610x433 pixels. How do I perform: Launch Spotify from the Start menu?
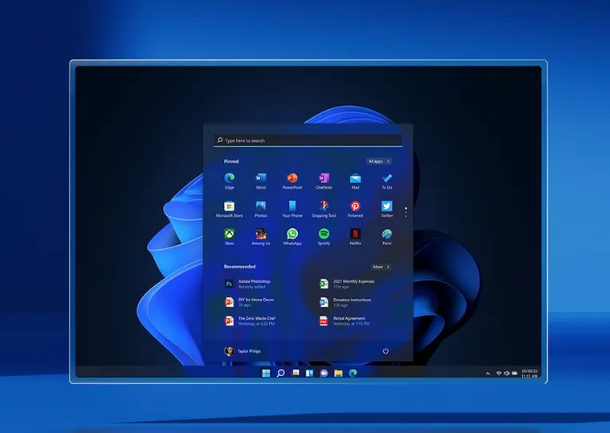(x=324, y=237)
